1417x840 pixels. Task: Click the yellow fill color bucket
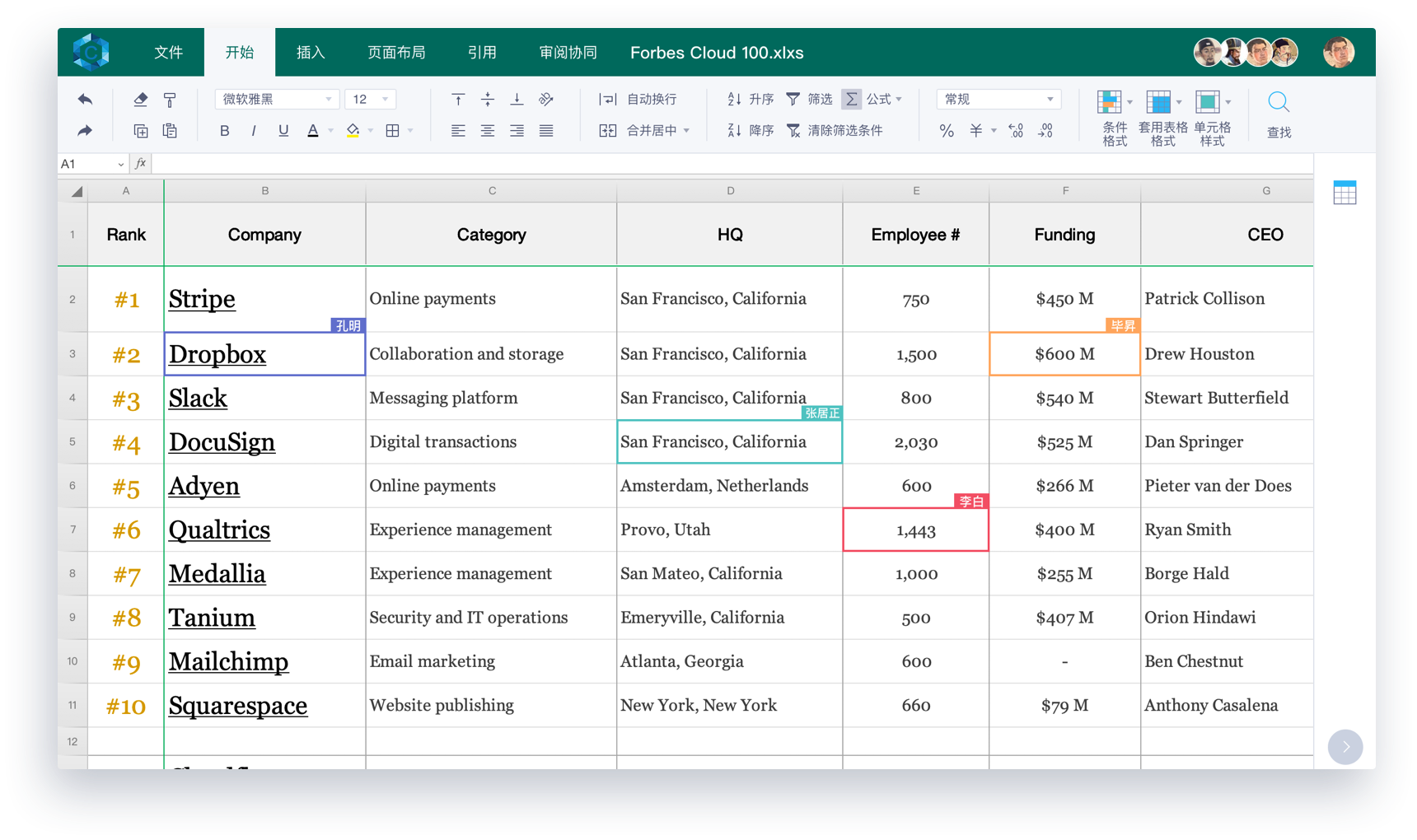(x=353, y=131)
